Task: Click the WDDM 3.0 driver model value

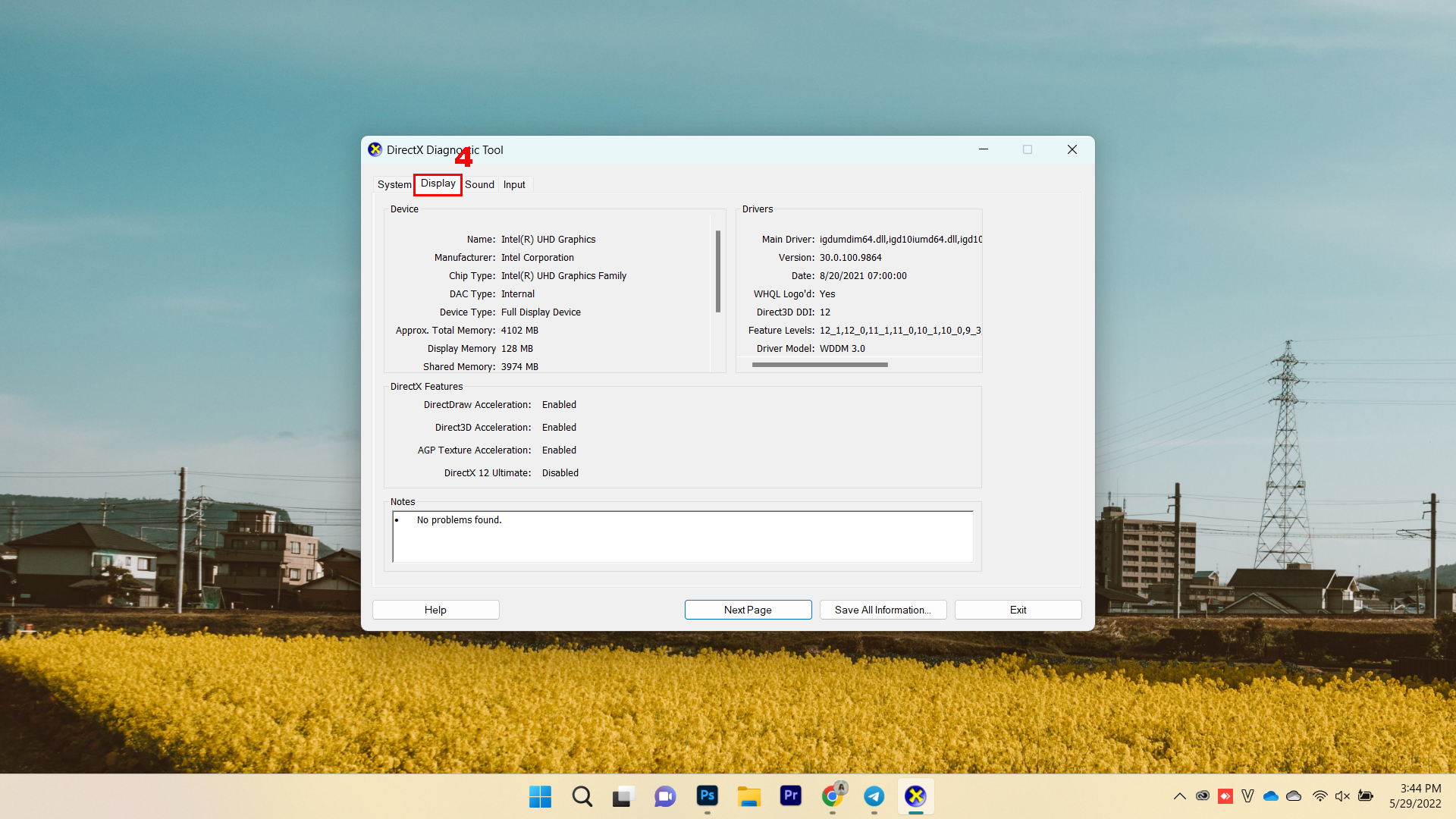Action: point(842,349)
